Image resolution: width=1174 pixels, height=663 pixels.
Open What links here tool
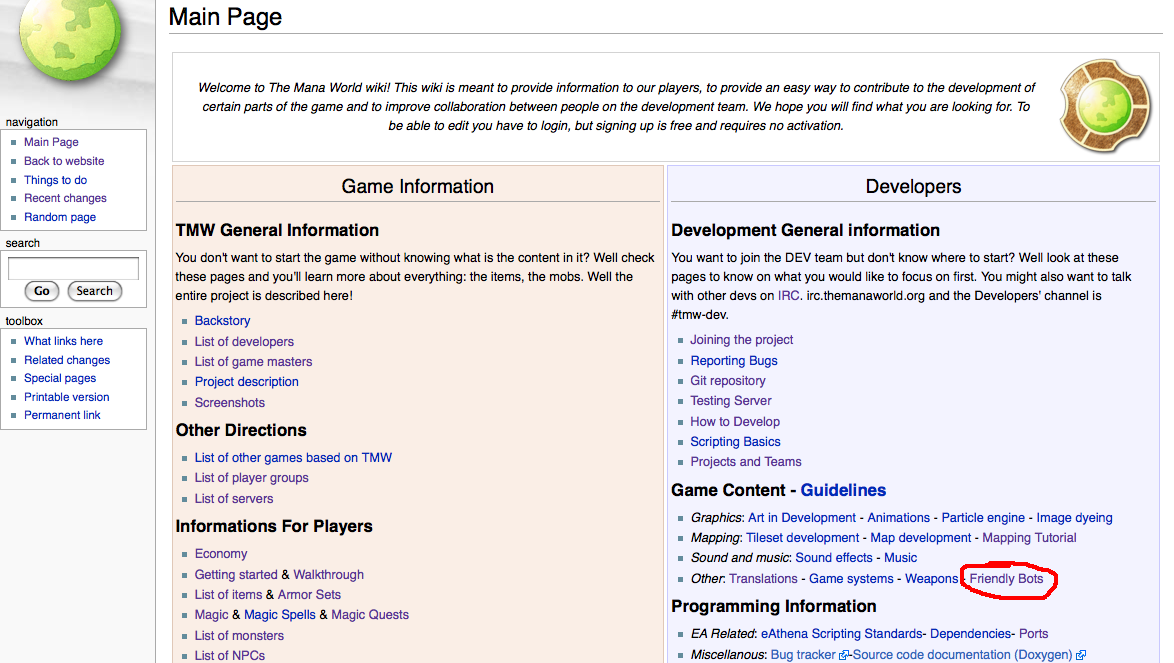coord(64,341)
